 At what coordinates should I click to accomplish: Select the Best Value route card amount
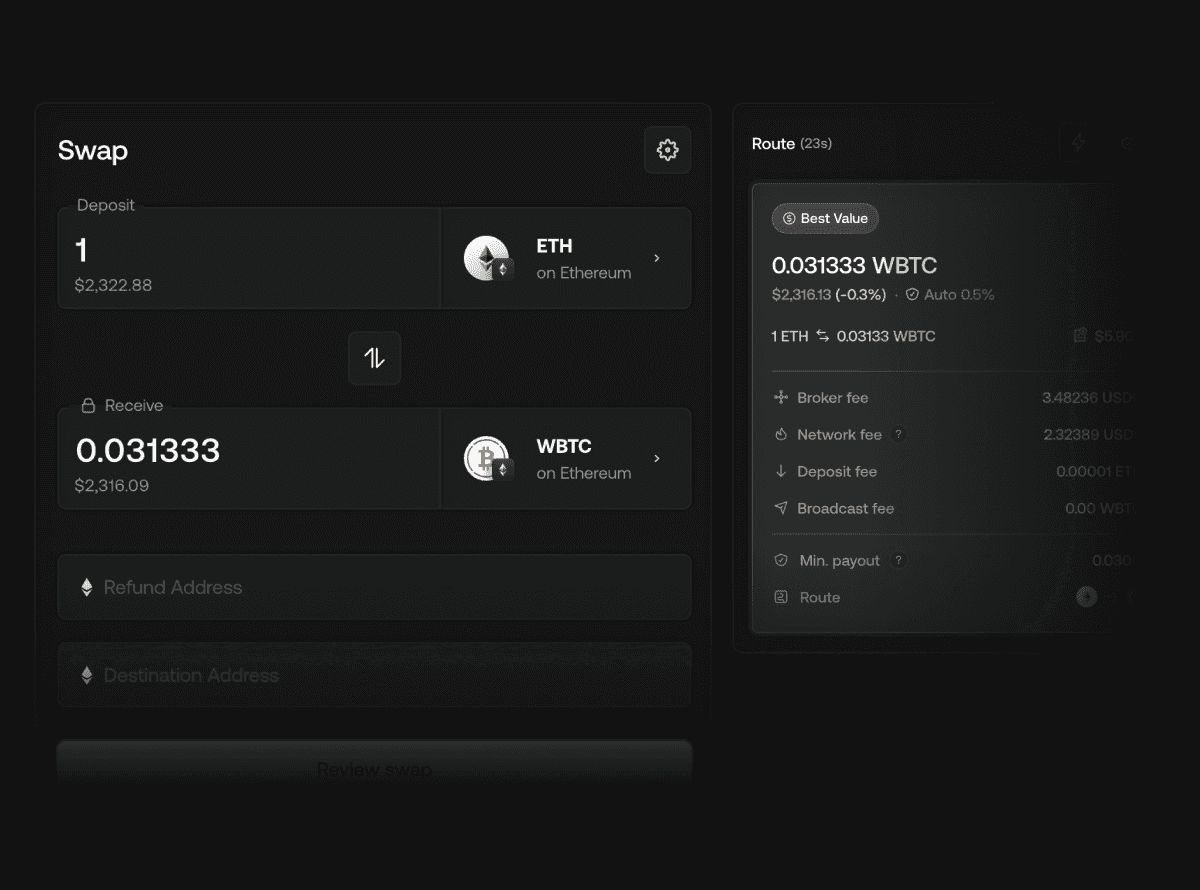coord(854,265)
